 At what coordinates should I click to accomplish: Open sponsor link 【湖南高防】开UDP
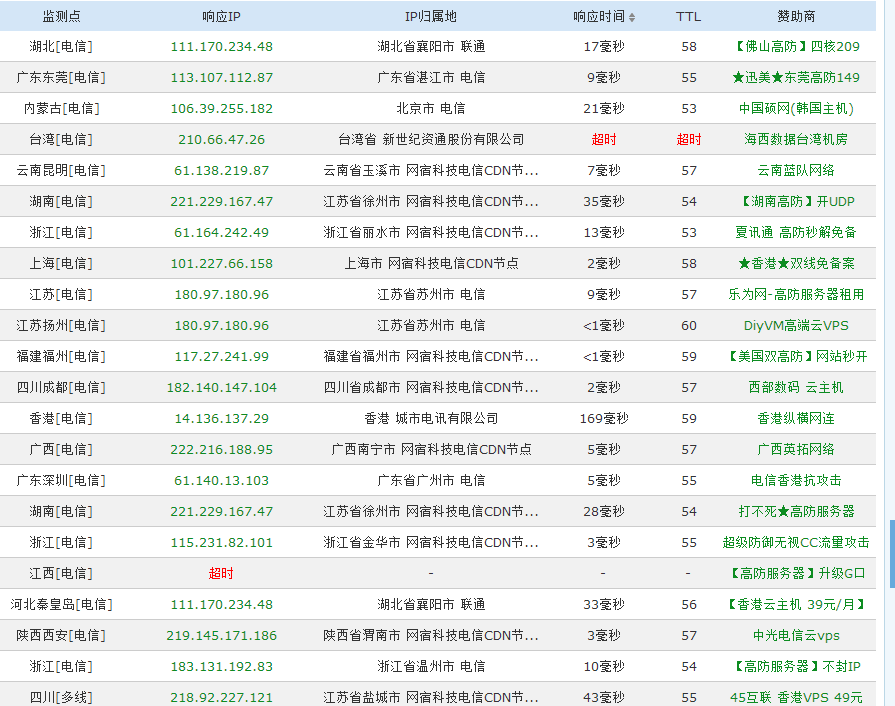(x=796, y=201)
